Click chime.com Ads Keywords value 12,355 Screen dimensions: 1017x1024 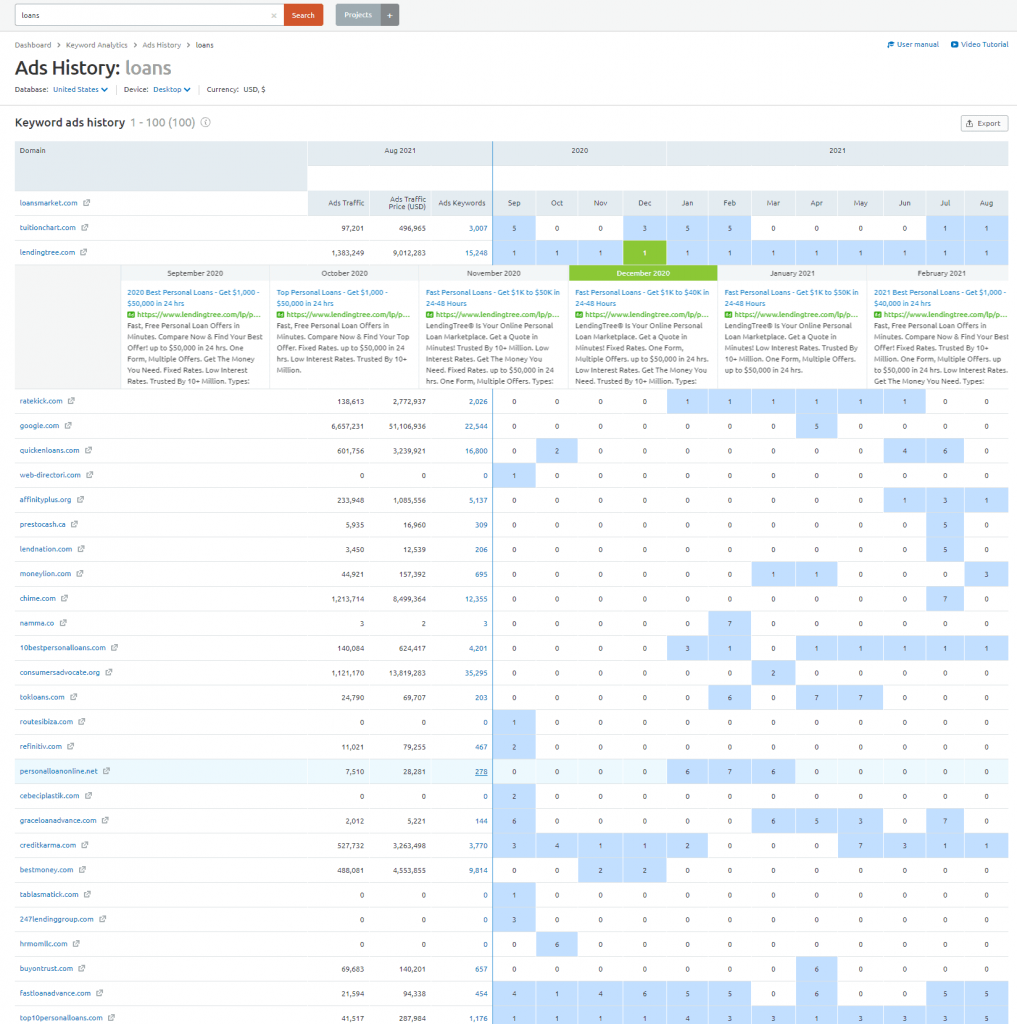pos(476,599)
